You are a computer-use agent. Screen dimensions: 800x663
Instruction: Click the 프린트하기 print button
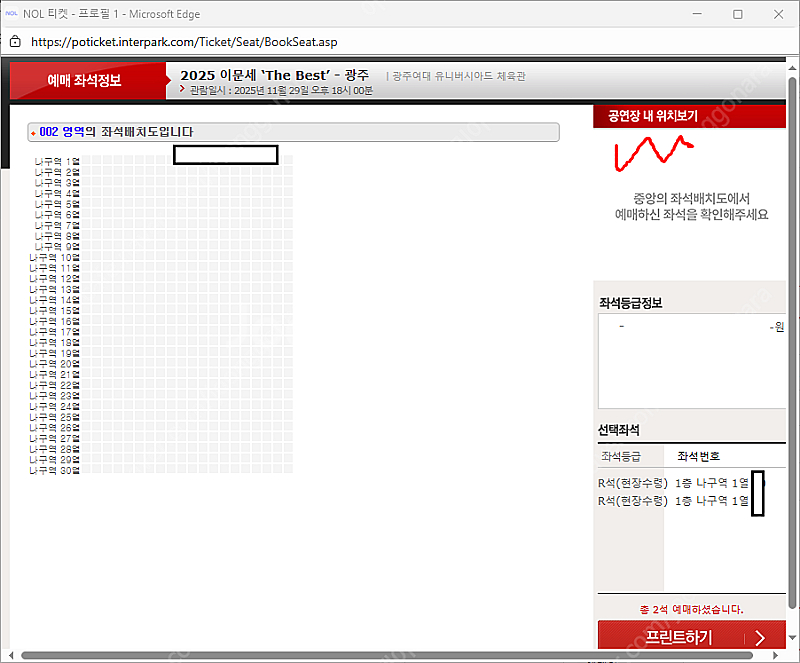point(691,636)
